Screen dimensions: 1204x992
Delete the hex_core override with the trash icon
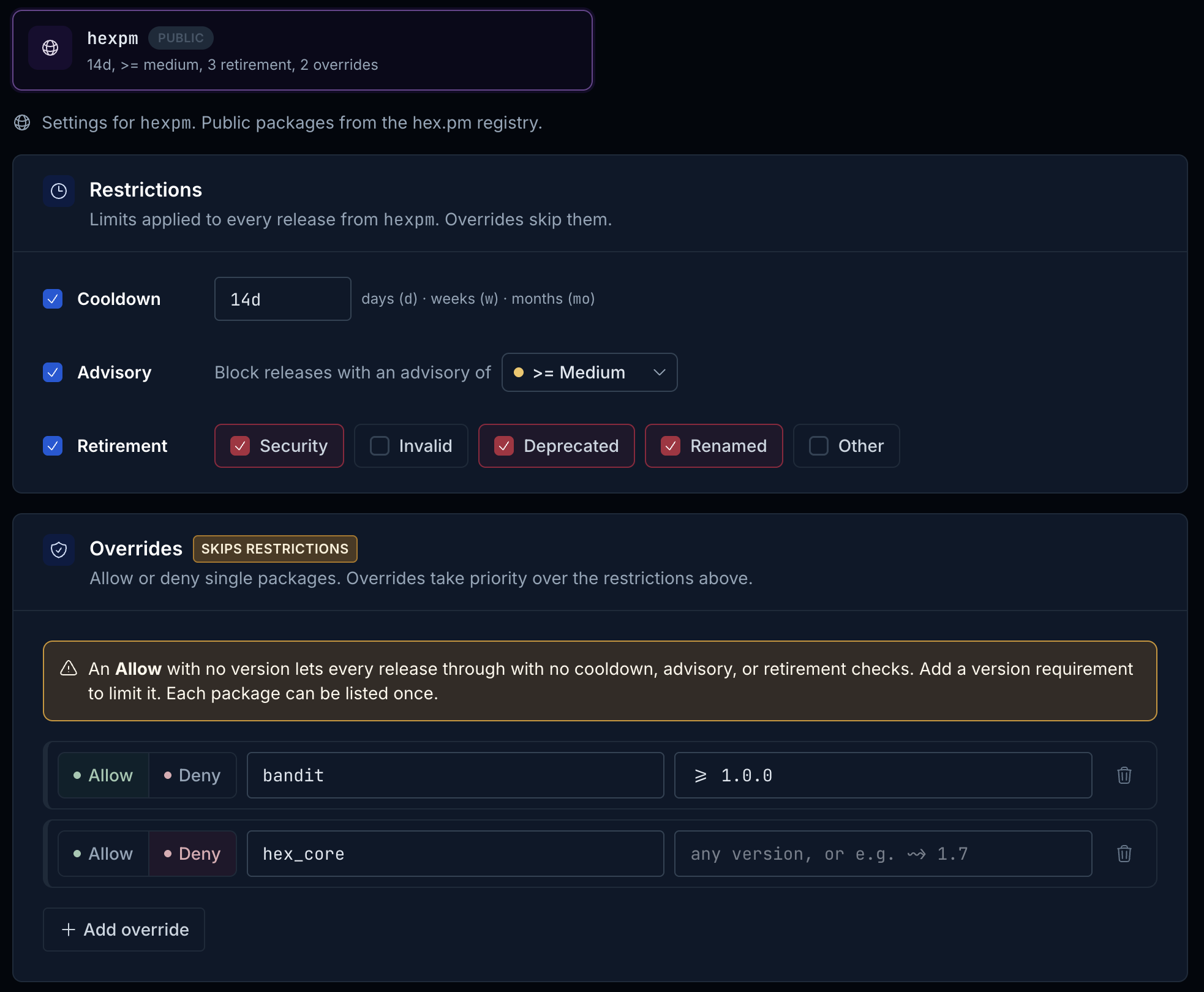pyautogui.click(x=1124, y=854)
